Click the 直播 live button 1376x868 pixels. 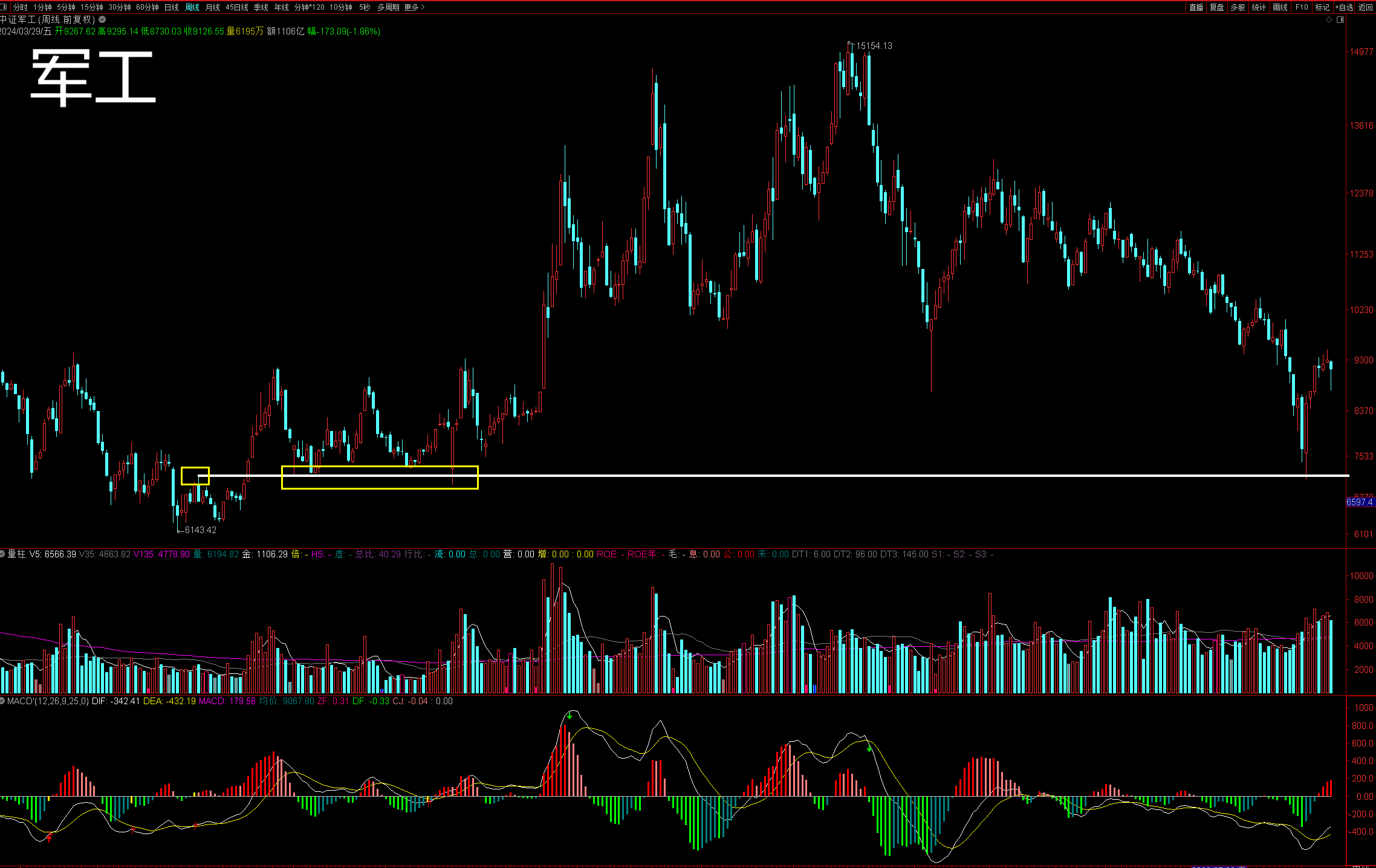point(1196,7)
